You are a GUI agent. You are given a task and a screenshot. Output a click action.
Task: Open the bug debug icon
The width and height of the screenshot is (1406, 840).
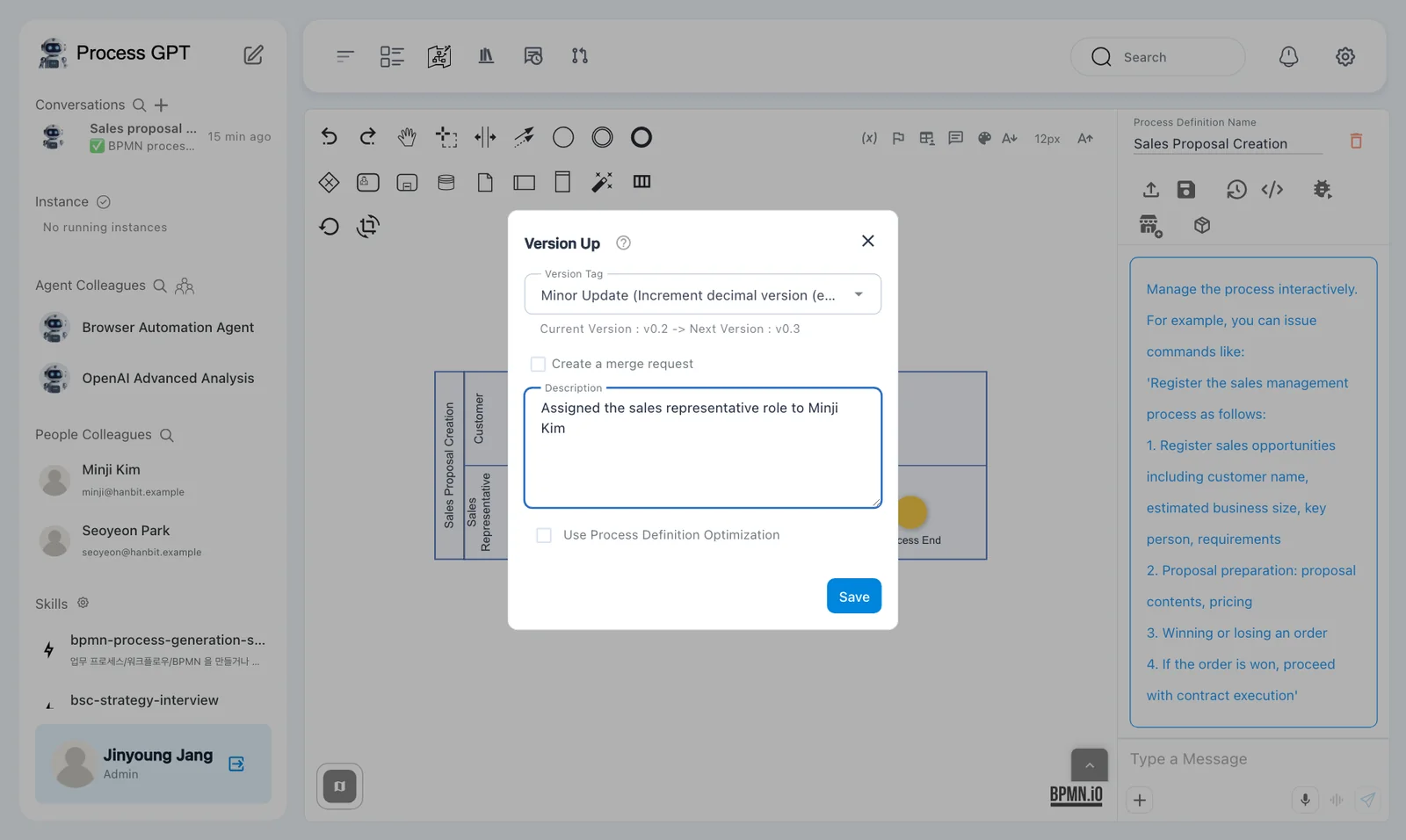tap(1322, 190)
